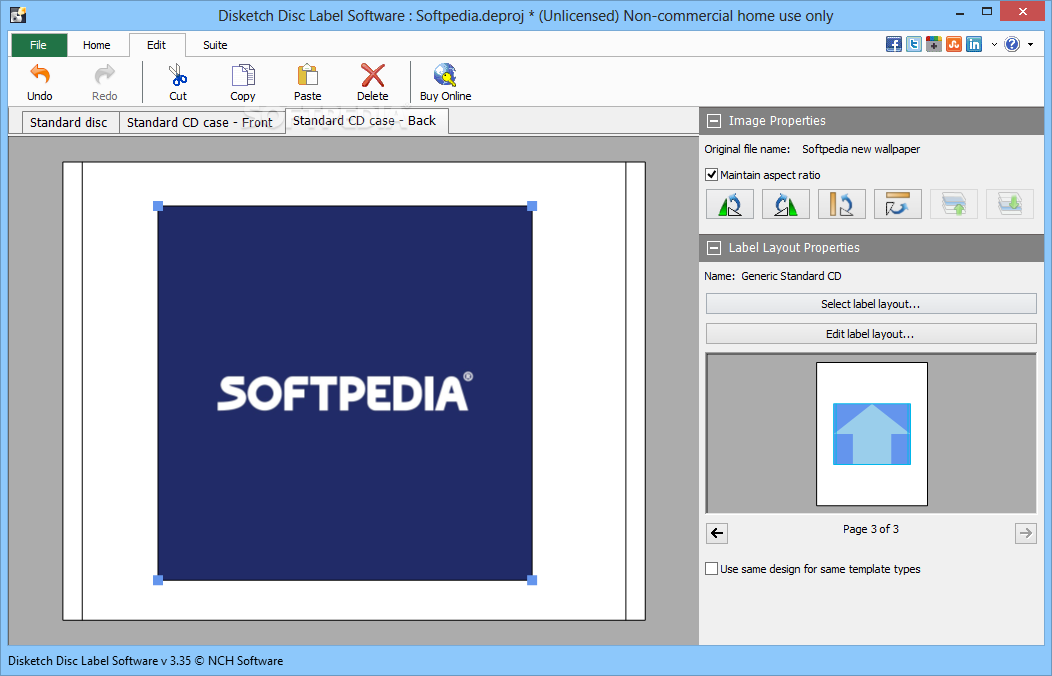Cut the selected image
This screenshot has width=1052, height=676.
[178, 82]
